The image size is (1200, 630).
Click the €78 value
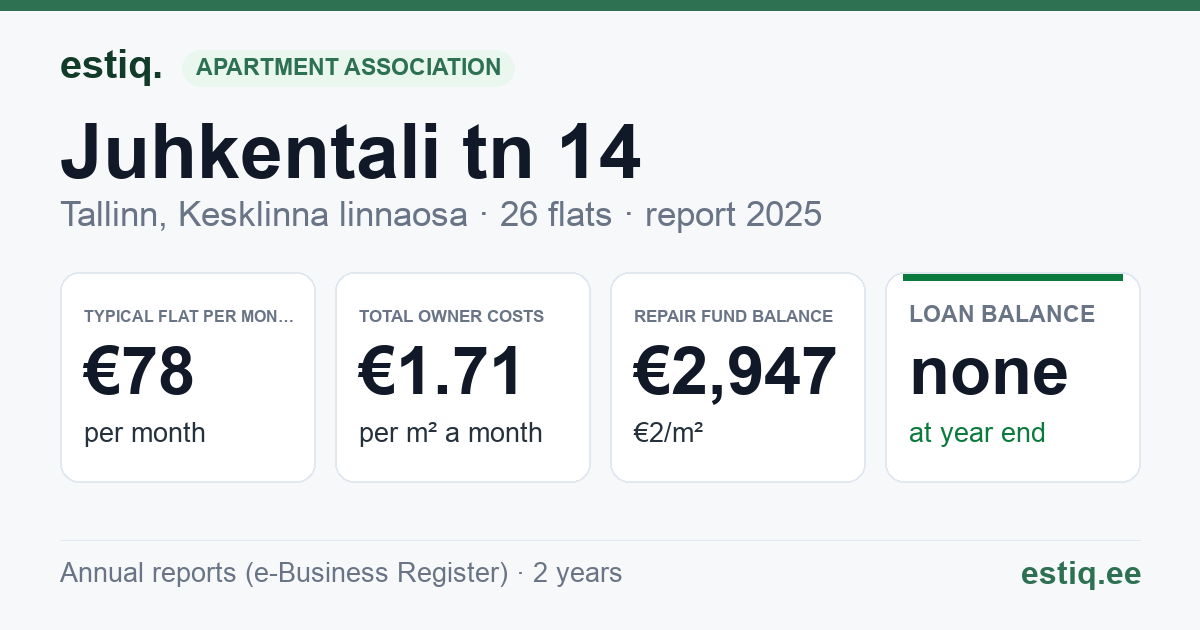tap(139, 371)
